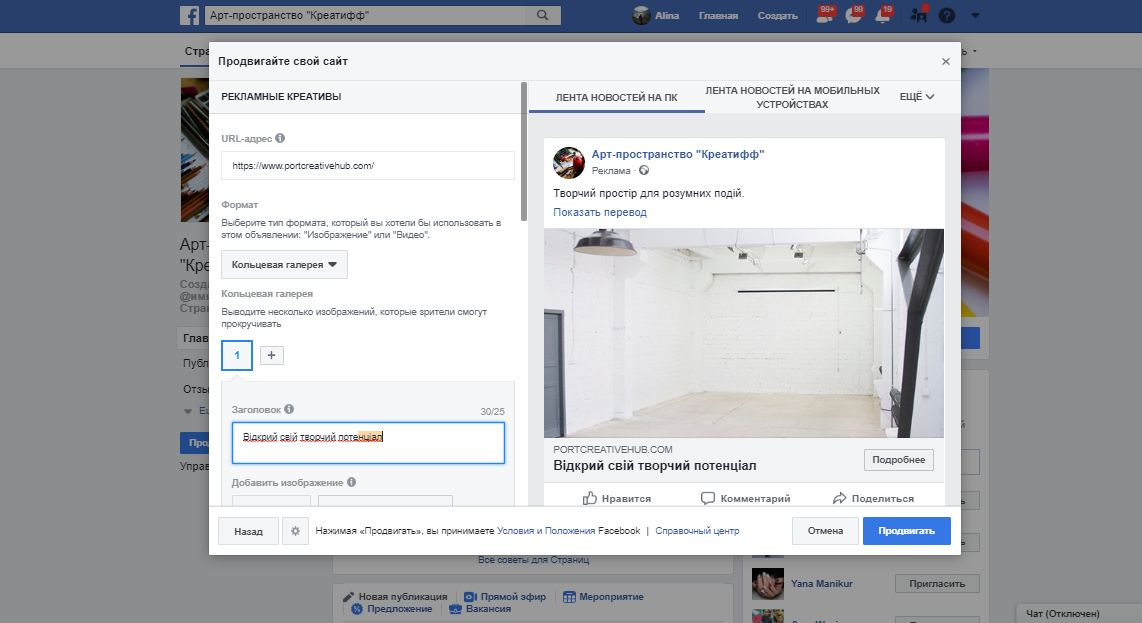Click the Подробнее button in preview

tap(898, 460)
